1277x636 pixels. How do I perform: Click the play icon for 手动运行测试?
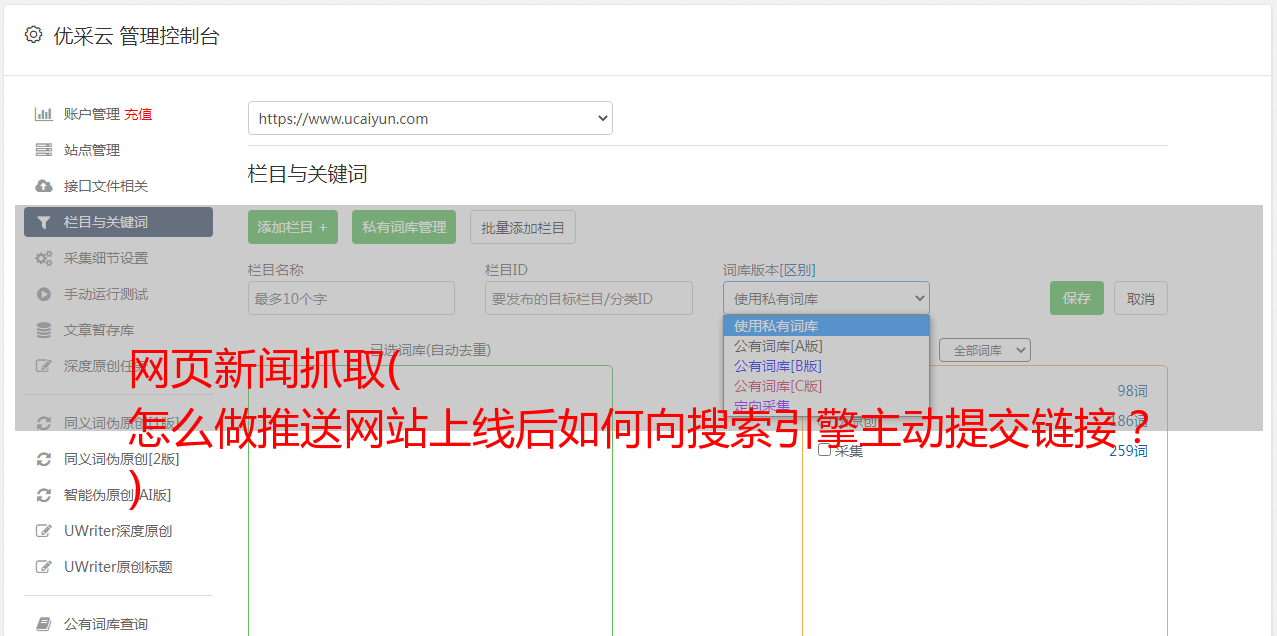point(44,294)
